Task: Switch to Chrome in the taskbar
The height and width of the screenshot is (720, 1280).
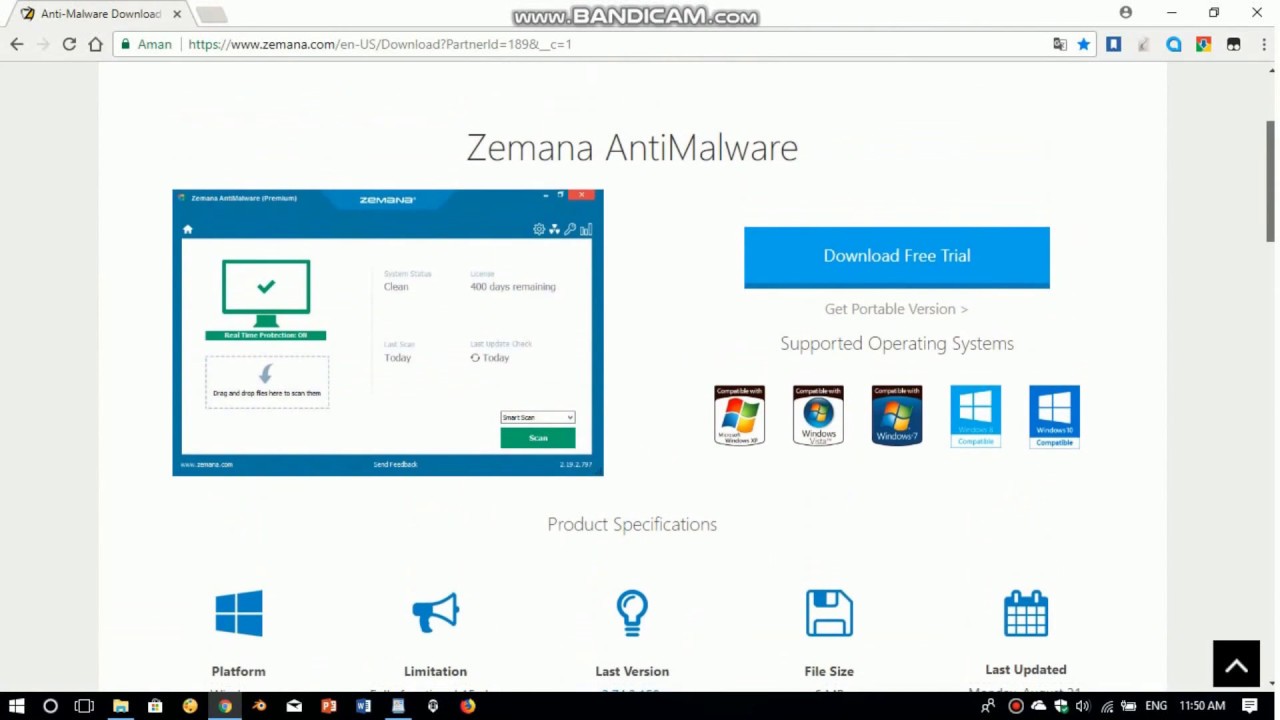Action: 225,706
